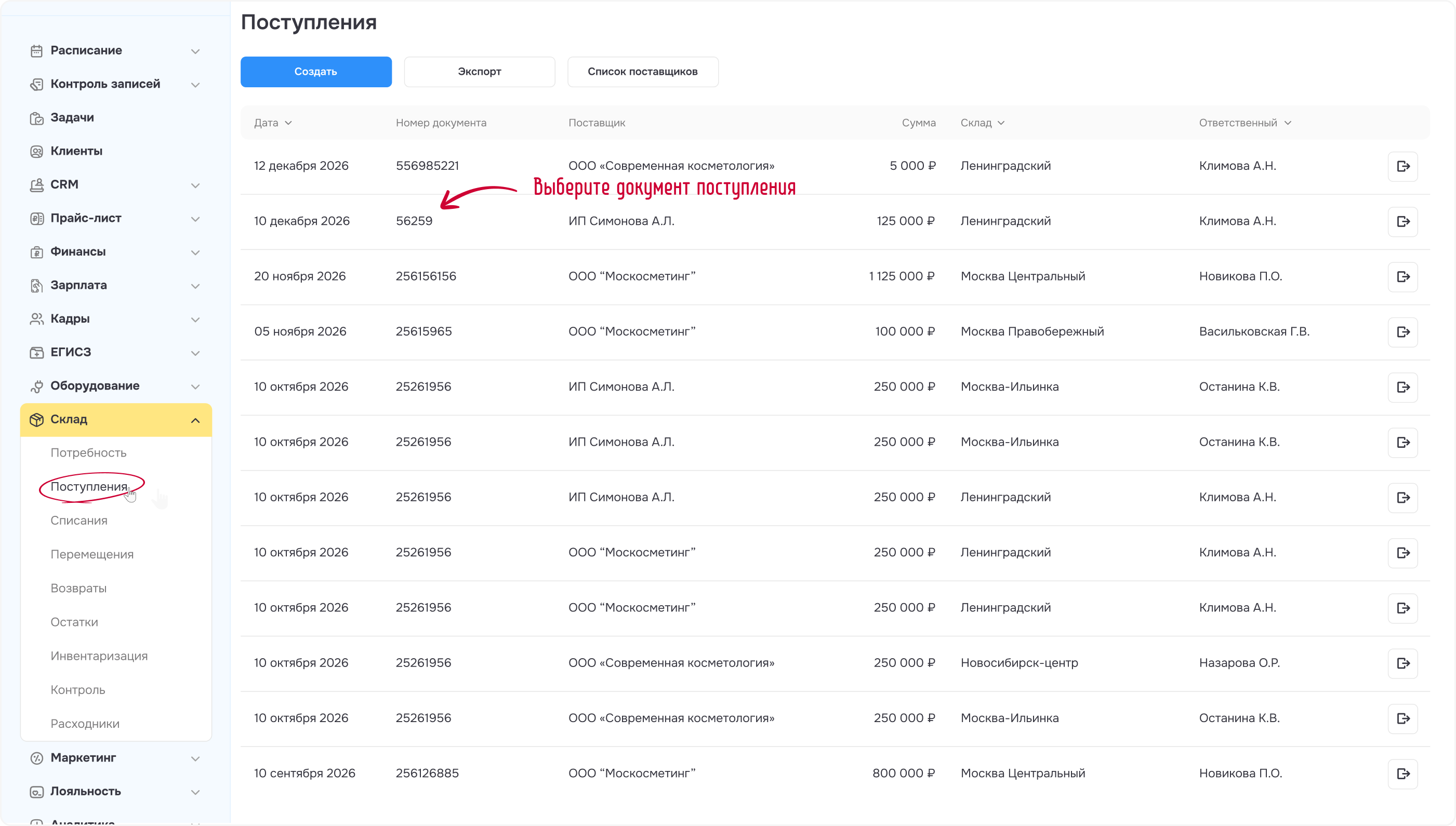This screenshot has width=1456, height=826.
Task: Collapse the Склад section chevron
Action: [195, 420]
